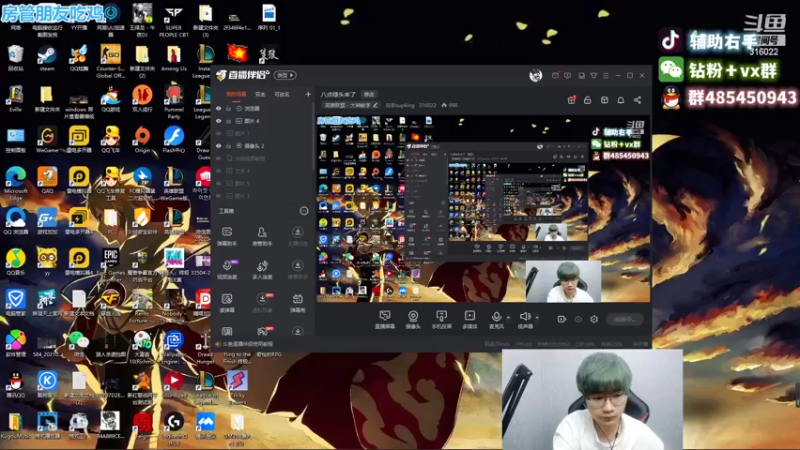Screen dimensions: 800x450
Task: Click the notification bell icon
Action: click(x=620, y=100)
